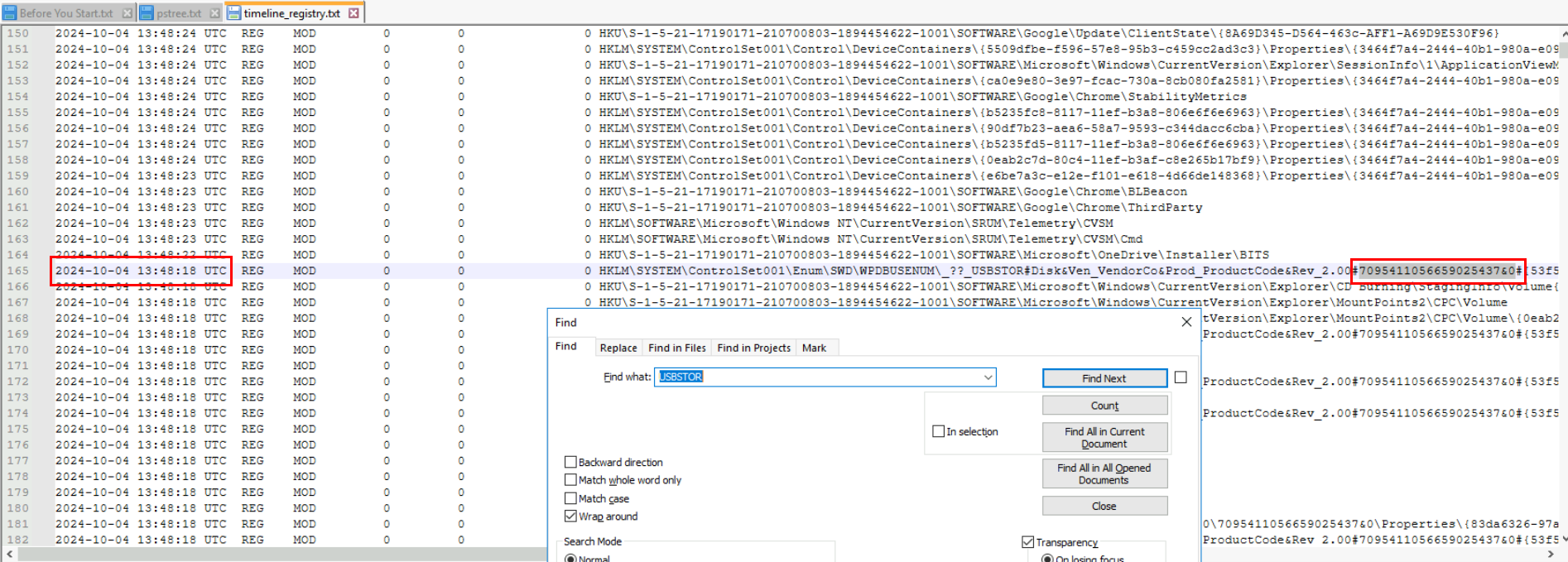The width and height of the screenshot is (1568, 562).
Task: Click line 150 Google\Update\ClientState registry path
Action: (1049, 33)
